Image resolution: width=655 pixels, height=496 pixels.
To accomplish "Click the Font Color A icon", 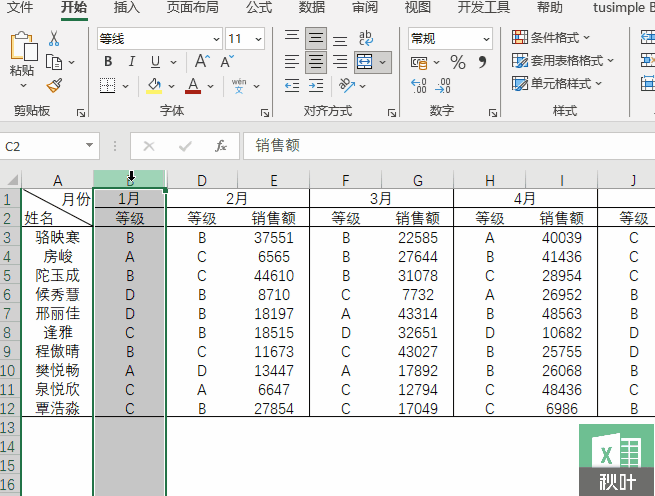I will [193, 86].
